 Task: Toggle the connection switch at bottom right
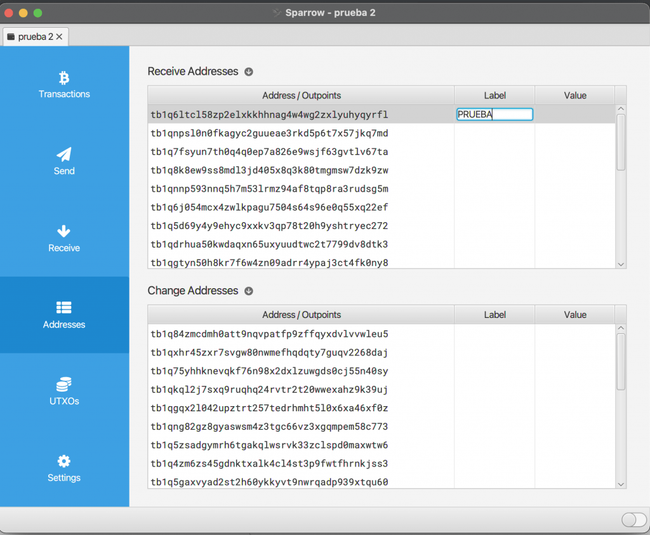click(x=633, y=520)
